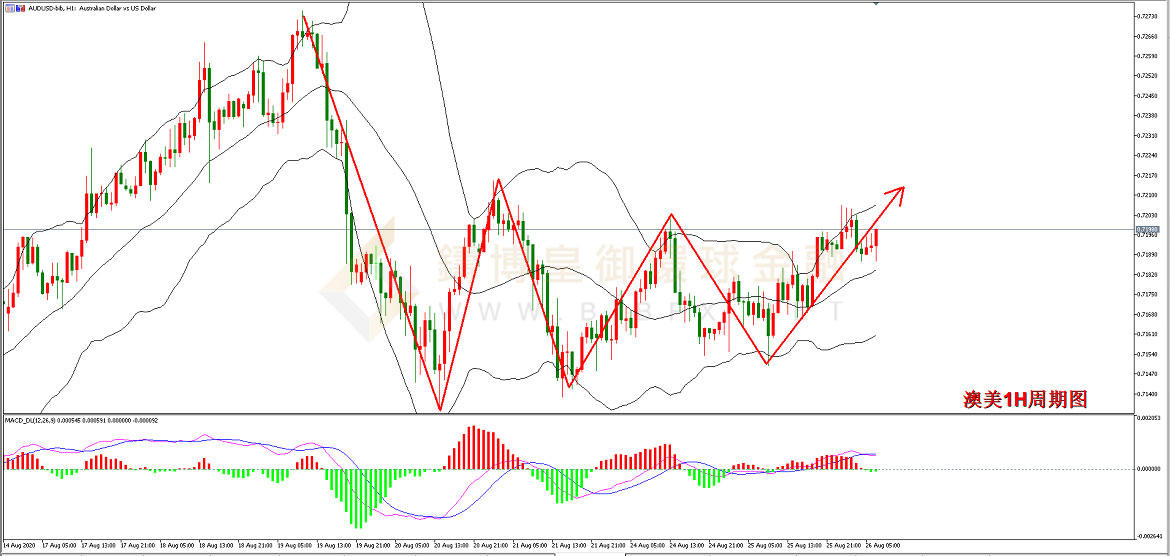
Task: Click the MACD upper scale value 0.002053
Action: tap(1146, 418)
